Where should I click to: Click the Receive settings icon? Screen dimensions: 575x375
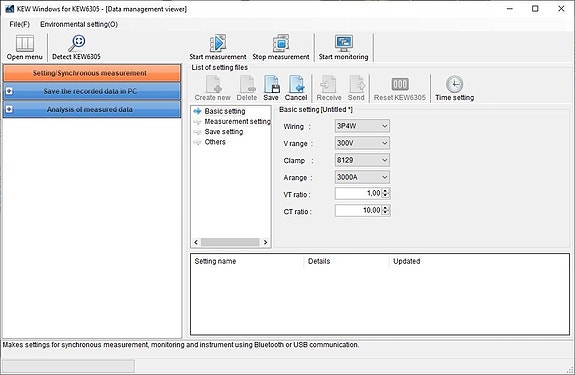pos(328,84)
